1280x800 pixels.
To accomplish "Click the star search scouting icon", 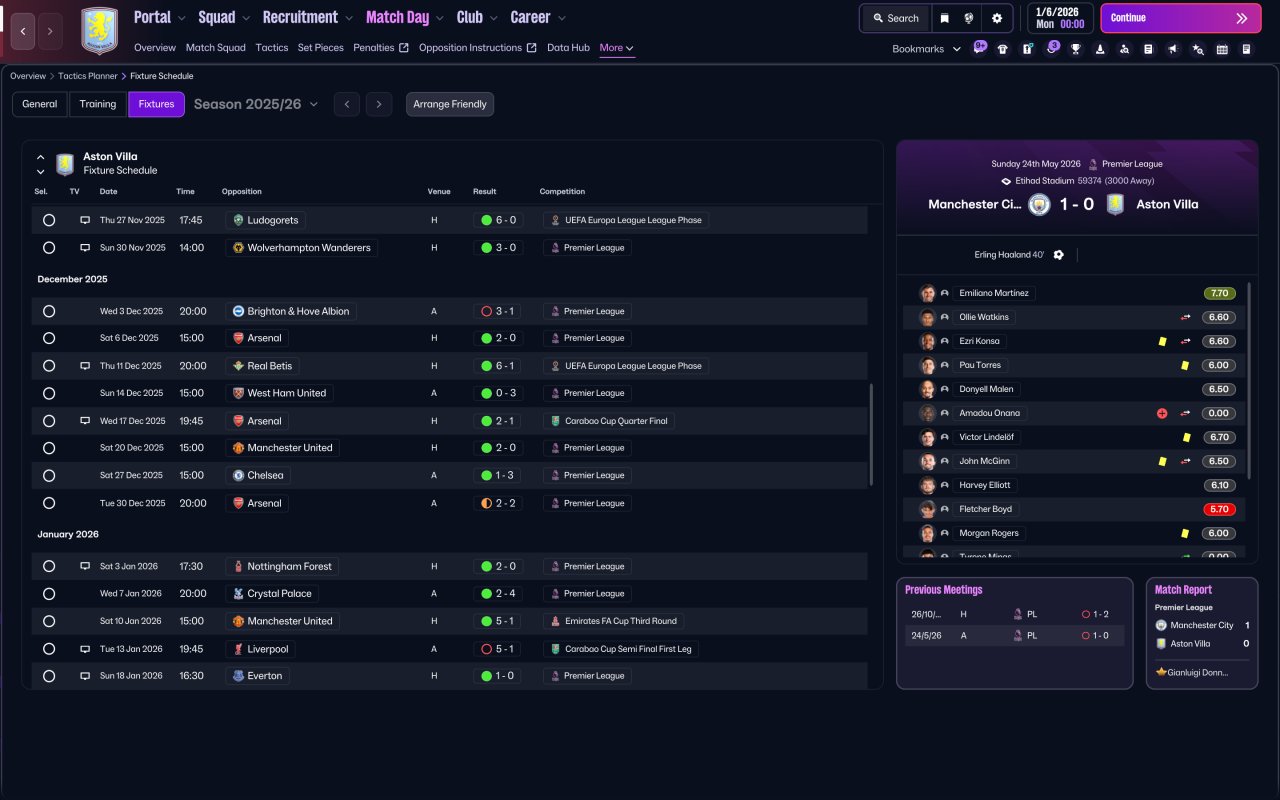I will click(1198, 49).
